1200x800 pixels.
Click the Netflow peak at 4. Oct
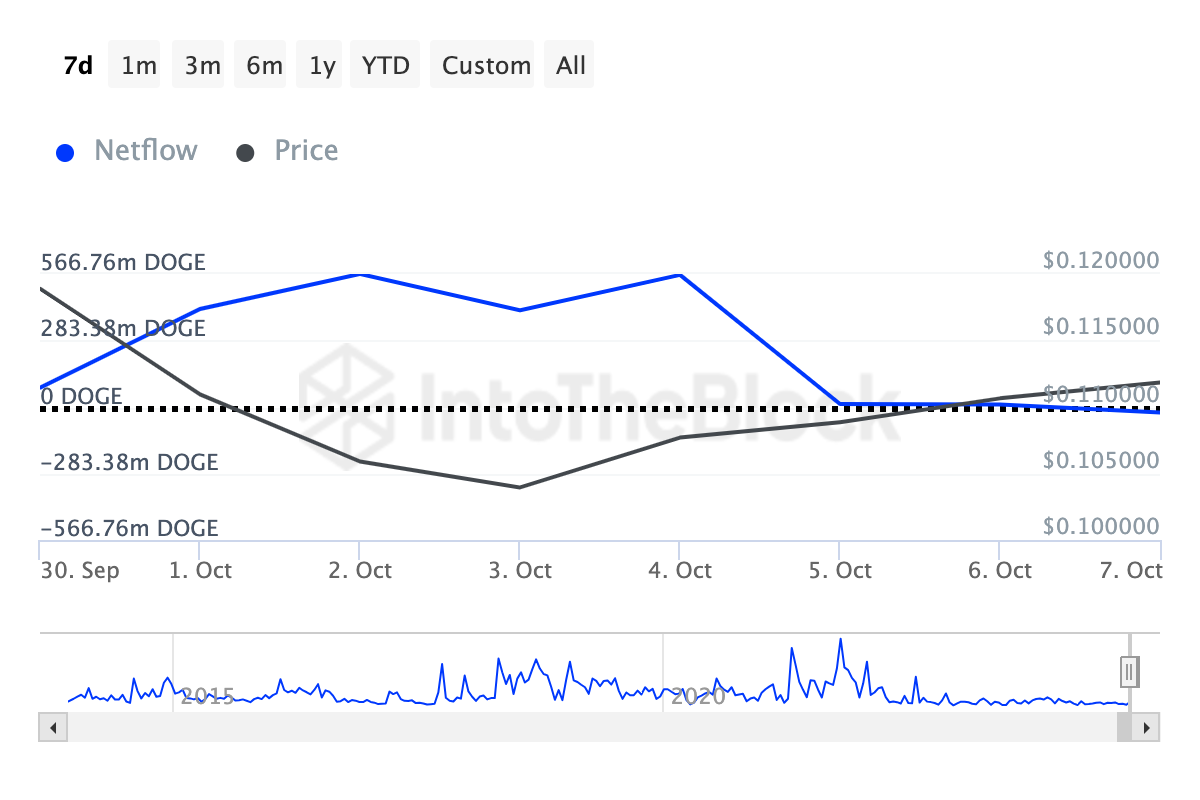[x=680, y=275]
